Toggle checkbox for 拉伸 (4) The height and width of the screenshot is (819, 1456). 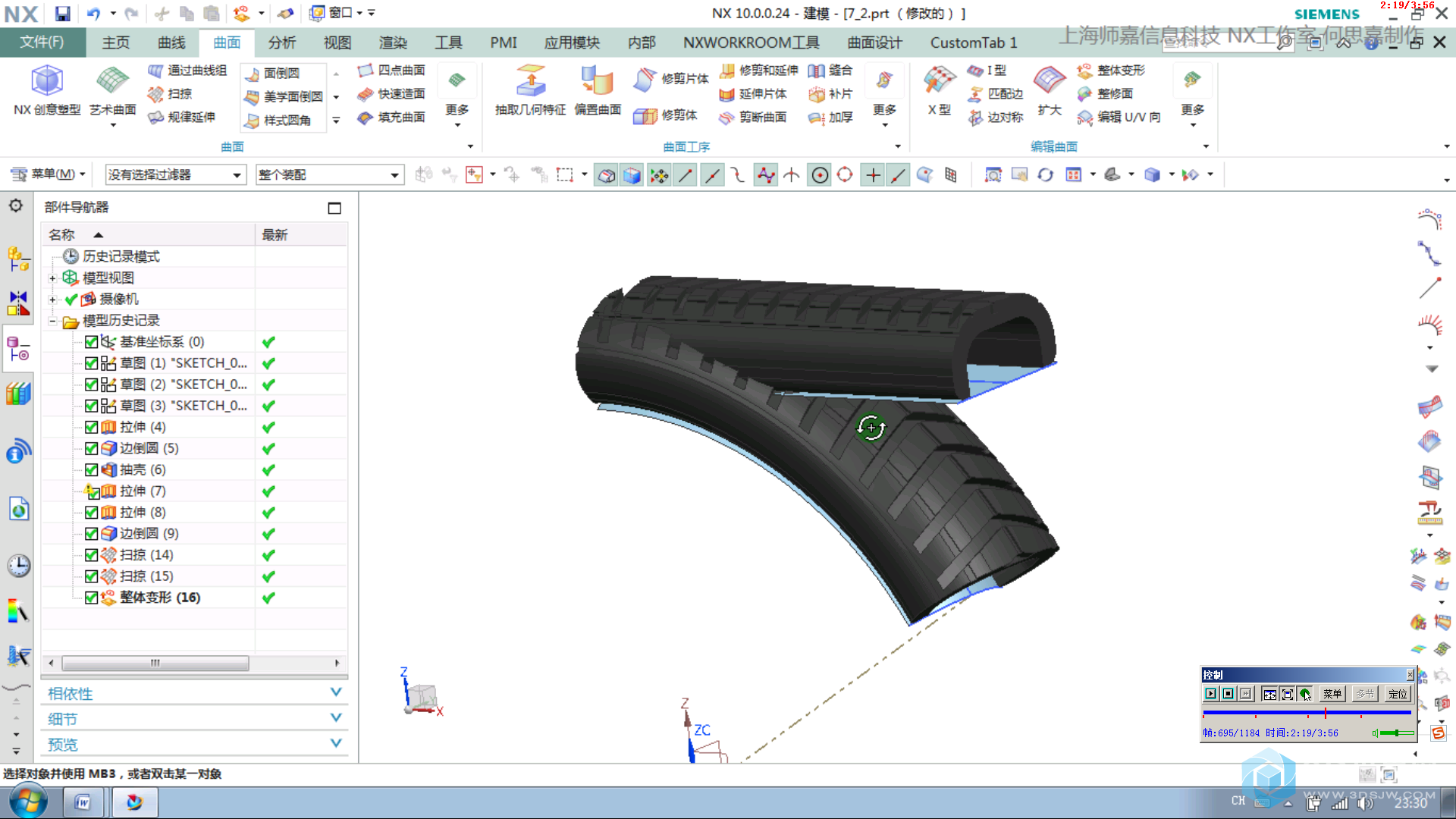[91, 427]
